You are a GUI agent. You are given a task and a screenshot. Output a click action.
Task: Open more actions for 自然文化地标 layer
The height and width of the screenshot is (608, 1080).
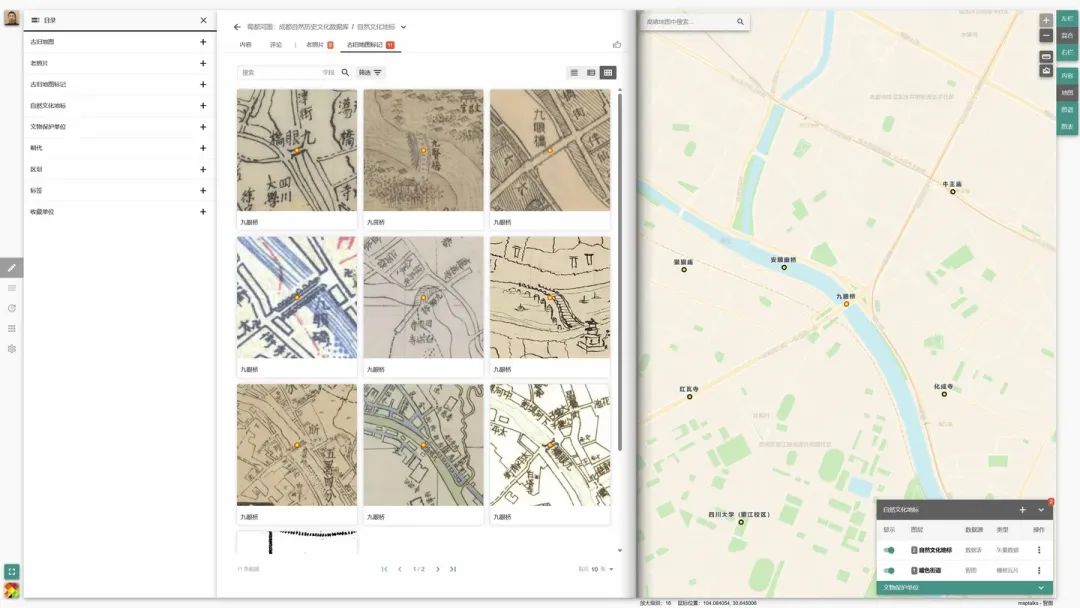(x=1039, y=550)
